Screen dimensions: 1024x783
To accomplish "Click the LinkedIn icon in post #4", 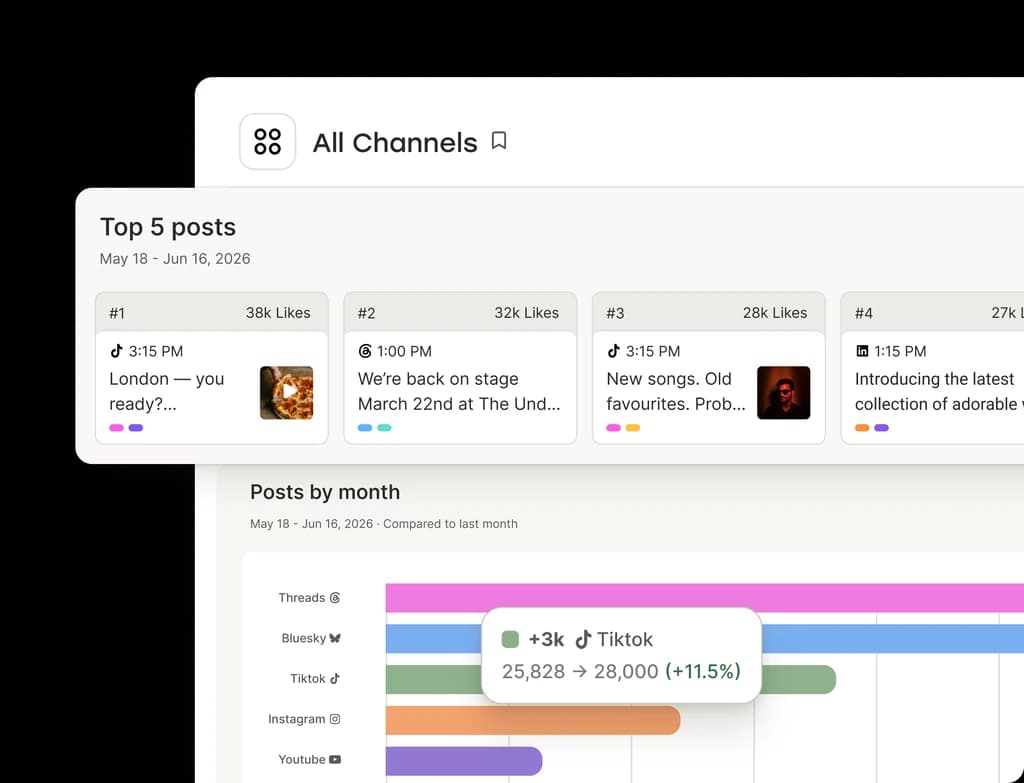I will click(x=862, y=351).
